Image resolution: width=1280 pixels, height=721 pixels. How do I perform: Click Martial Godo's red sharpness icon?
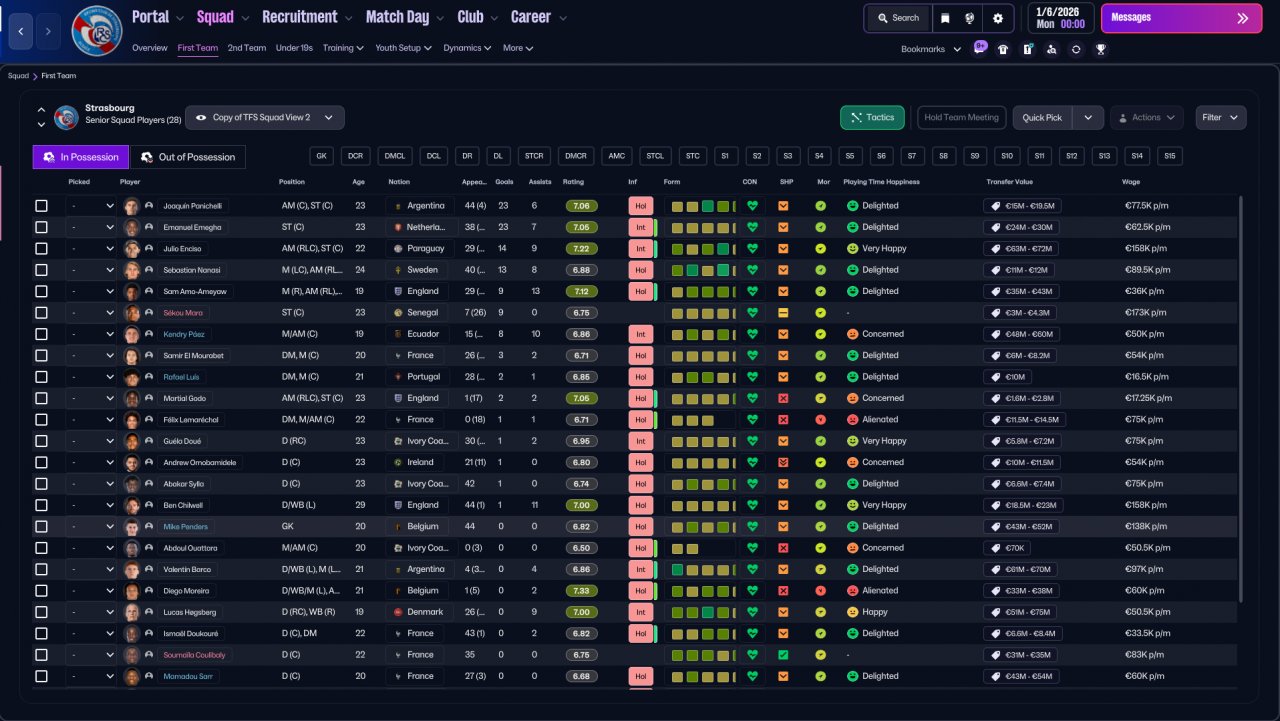pyautogui.click(x=783, y=398)
